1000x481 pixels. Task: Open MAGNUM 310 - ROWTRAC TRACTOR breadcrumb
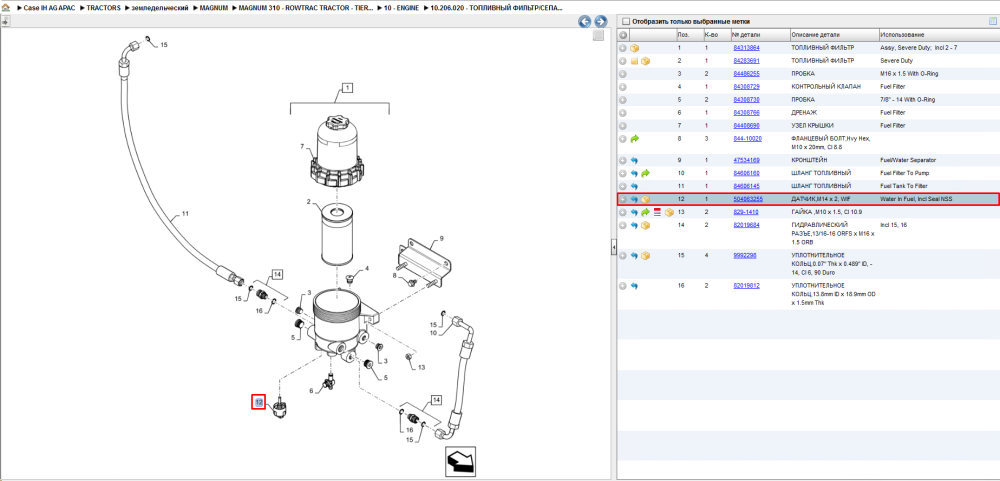(303, 8)
